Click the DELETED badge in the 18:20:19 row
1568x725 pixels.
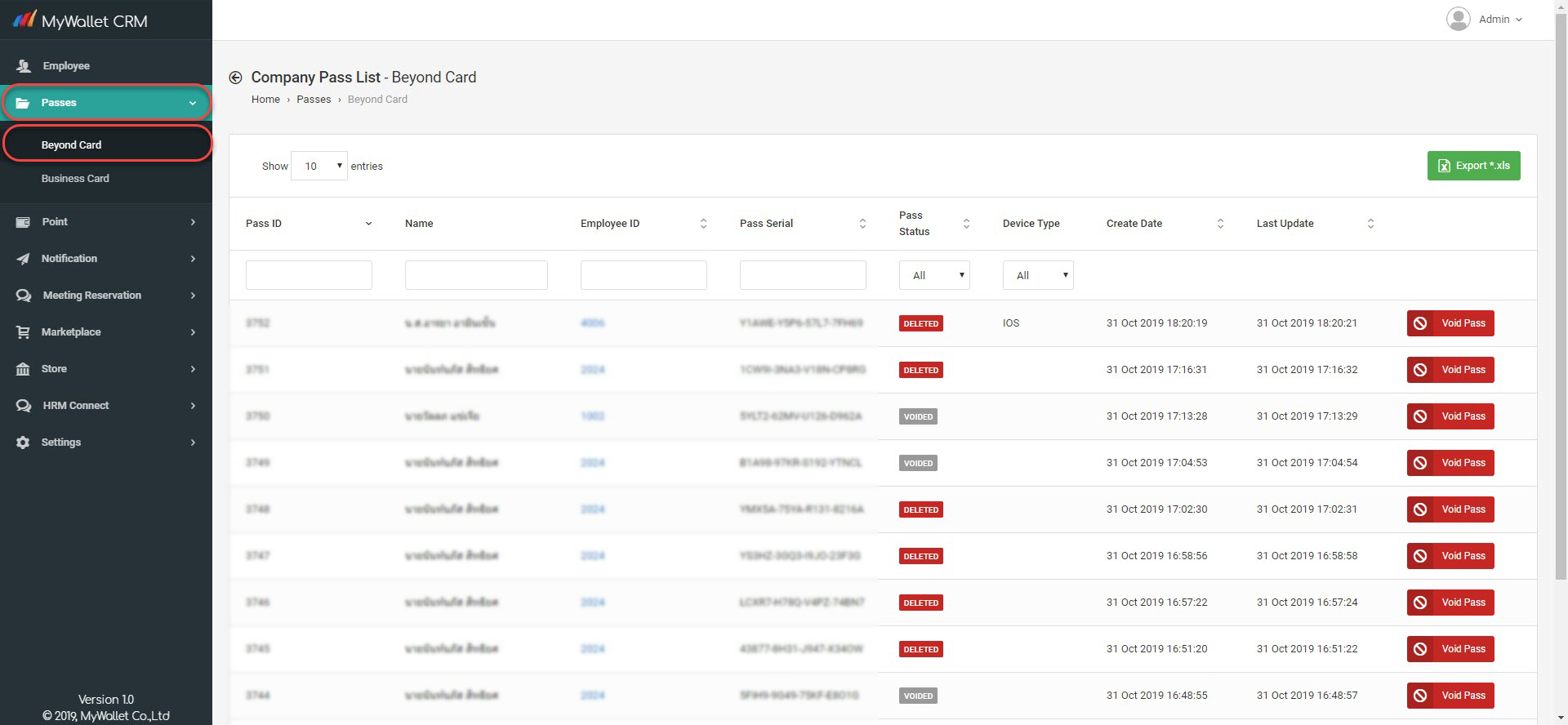920,323
